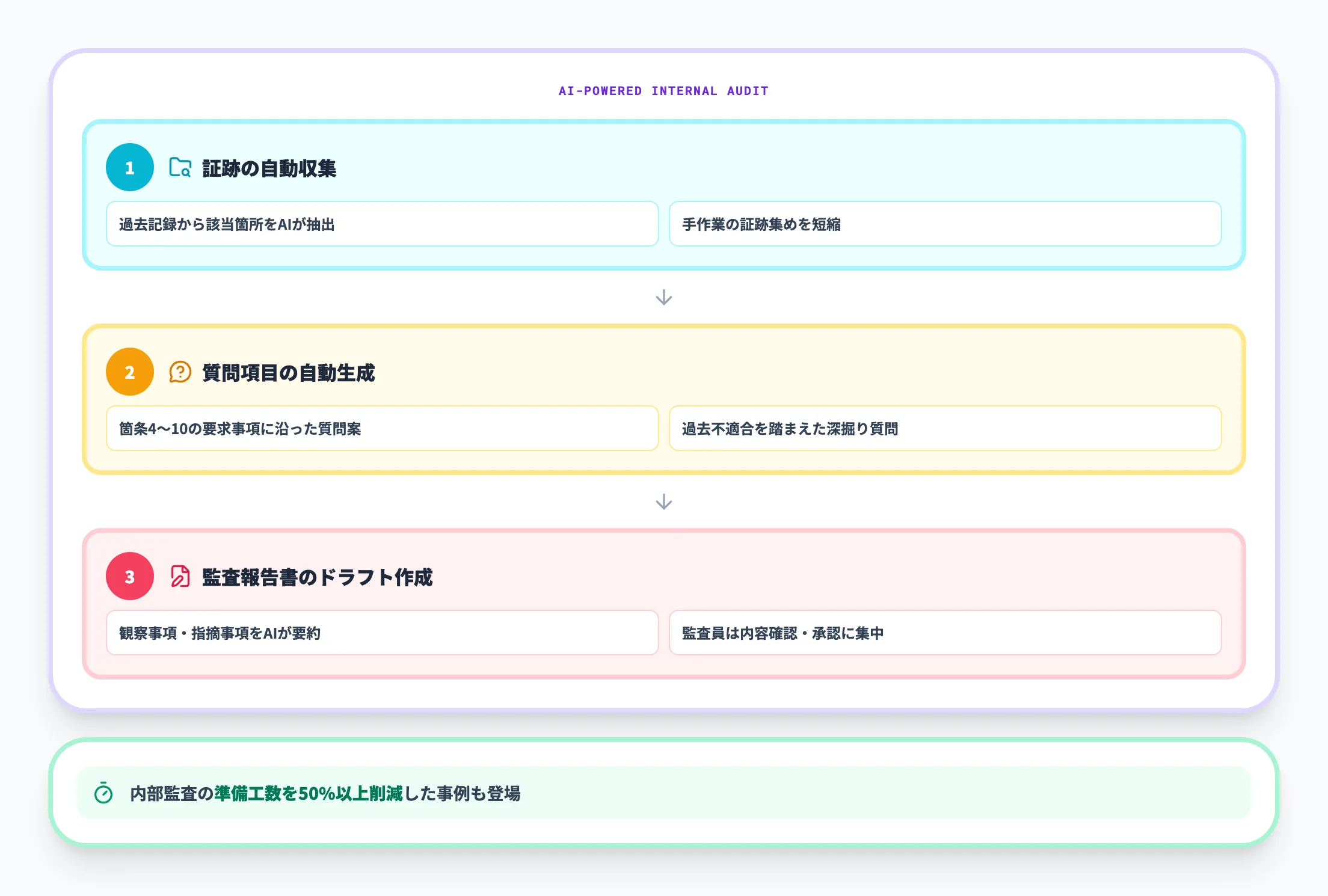1328x896 pixels.
Task: Click the AI-POWERED INTERNAL AUDIT heading
Action: pyautogui.click(x=663, y=91)
